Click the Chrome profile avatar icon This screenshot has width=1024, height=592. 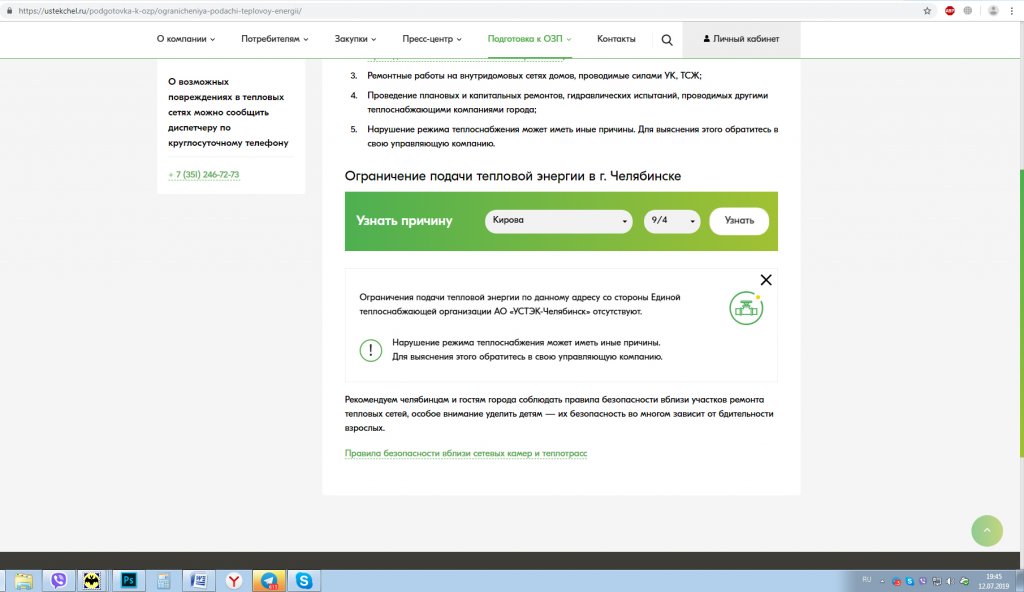point(993,10)
